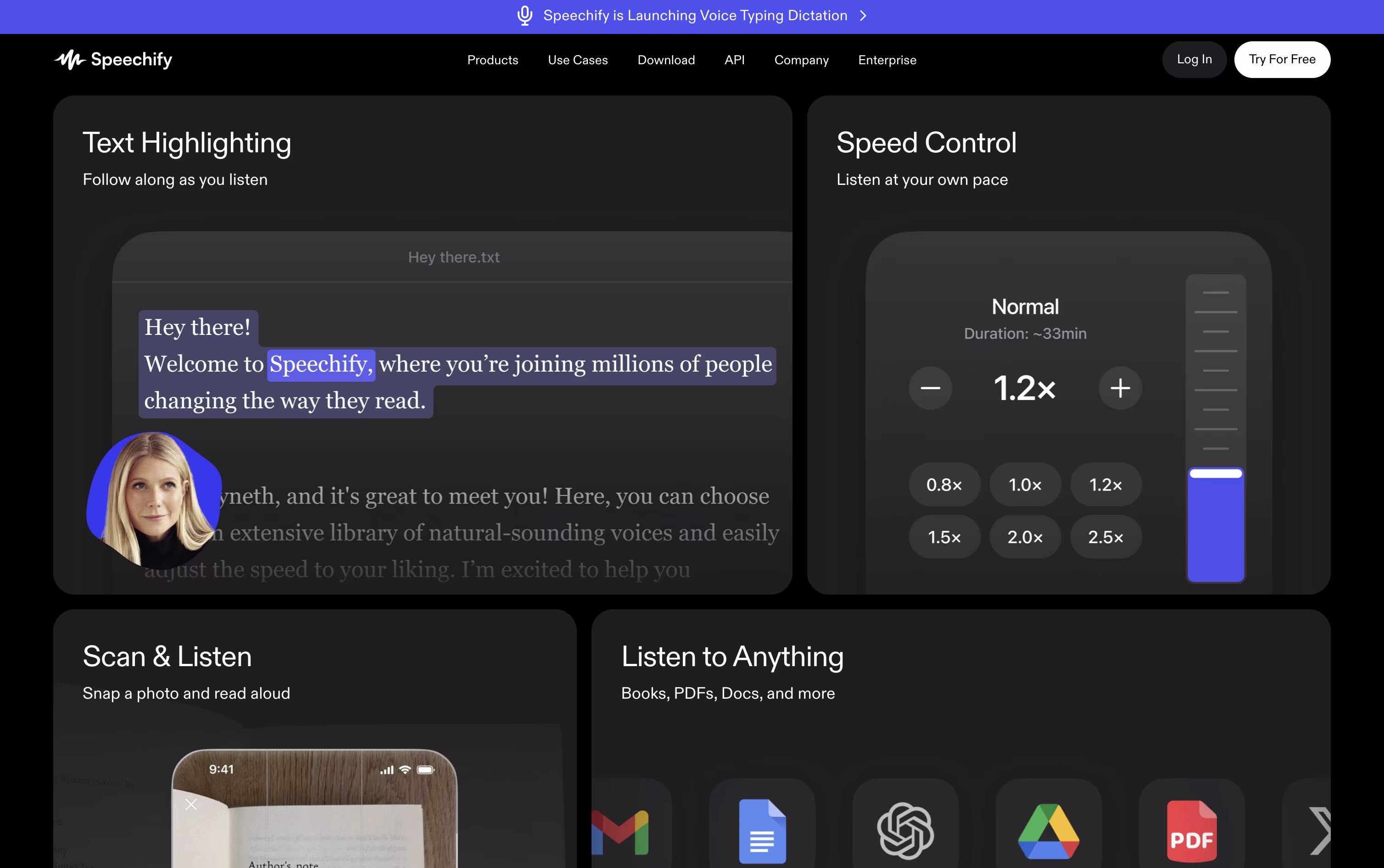Viewport: 1384px width, 868px height.
Task: Select the 2.5× speed preset
Action: pos(1105,537)
